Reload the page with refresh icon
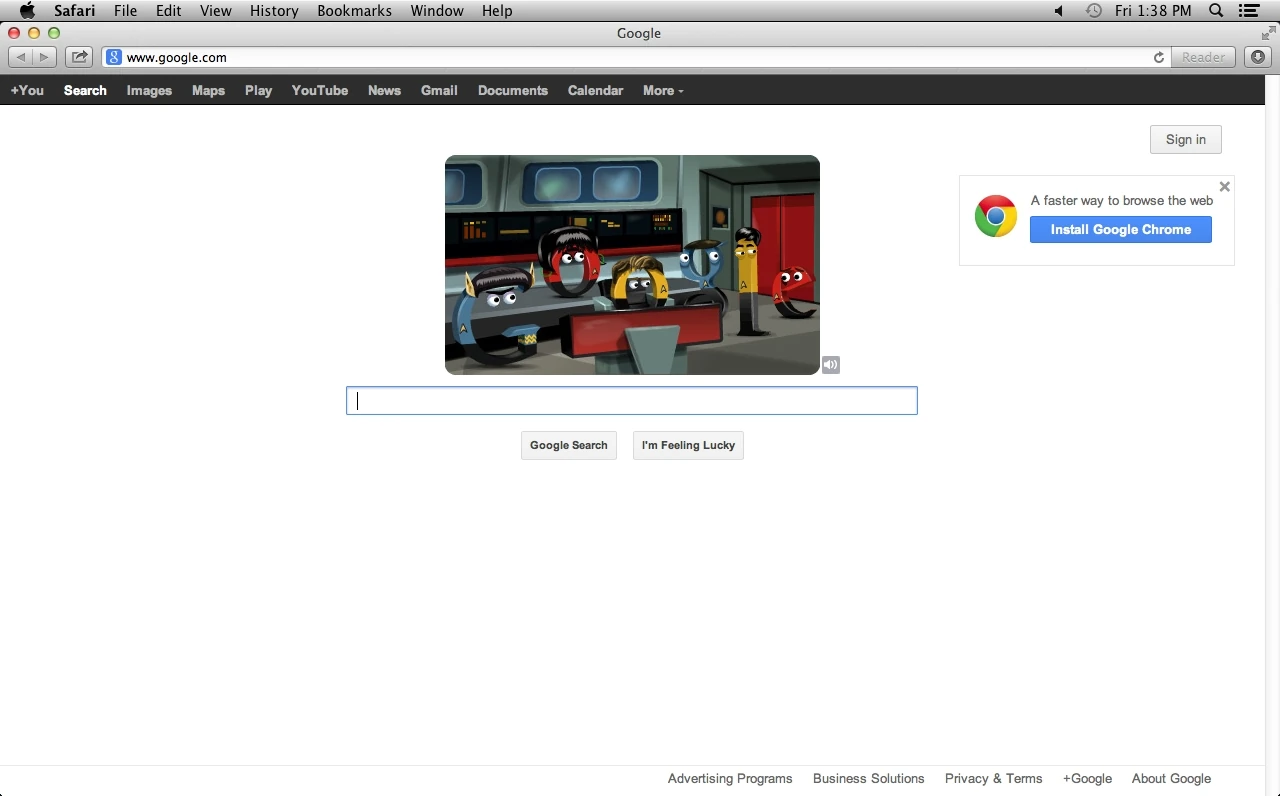The width and height of the screenshot is (1280, 796). [1159, 57]
